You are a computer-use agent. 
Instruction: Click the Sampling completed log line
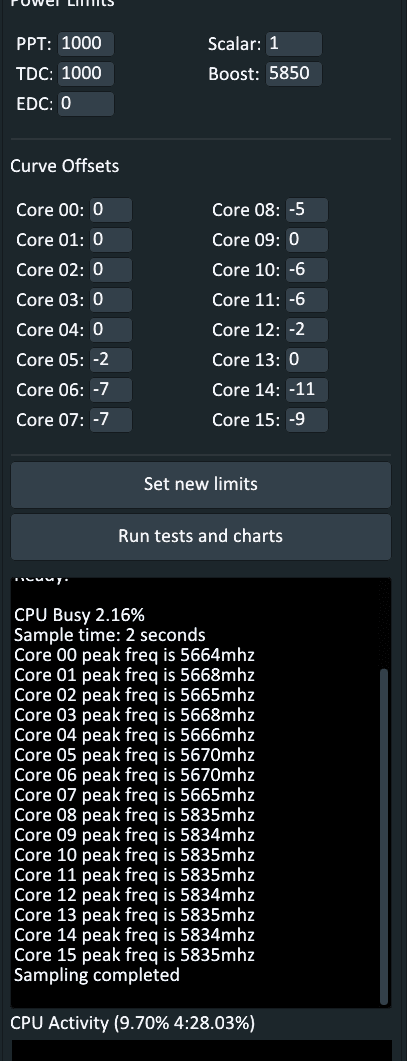click(97, 975)
